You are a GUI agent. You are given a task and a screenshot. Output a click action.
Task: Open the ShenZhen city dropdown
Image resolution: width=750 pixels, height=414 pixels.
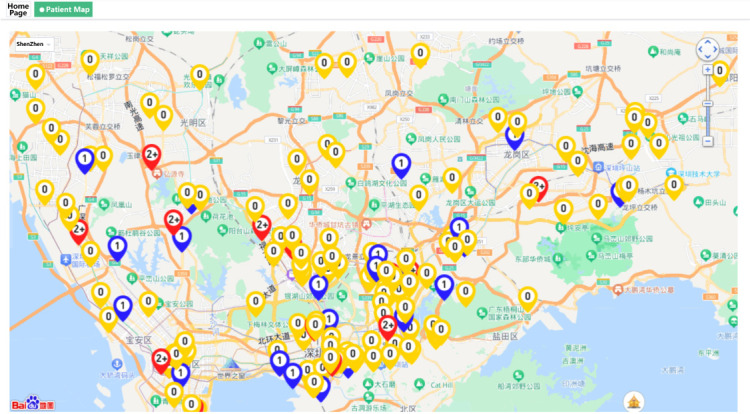coord(33,44)
